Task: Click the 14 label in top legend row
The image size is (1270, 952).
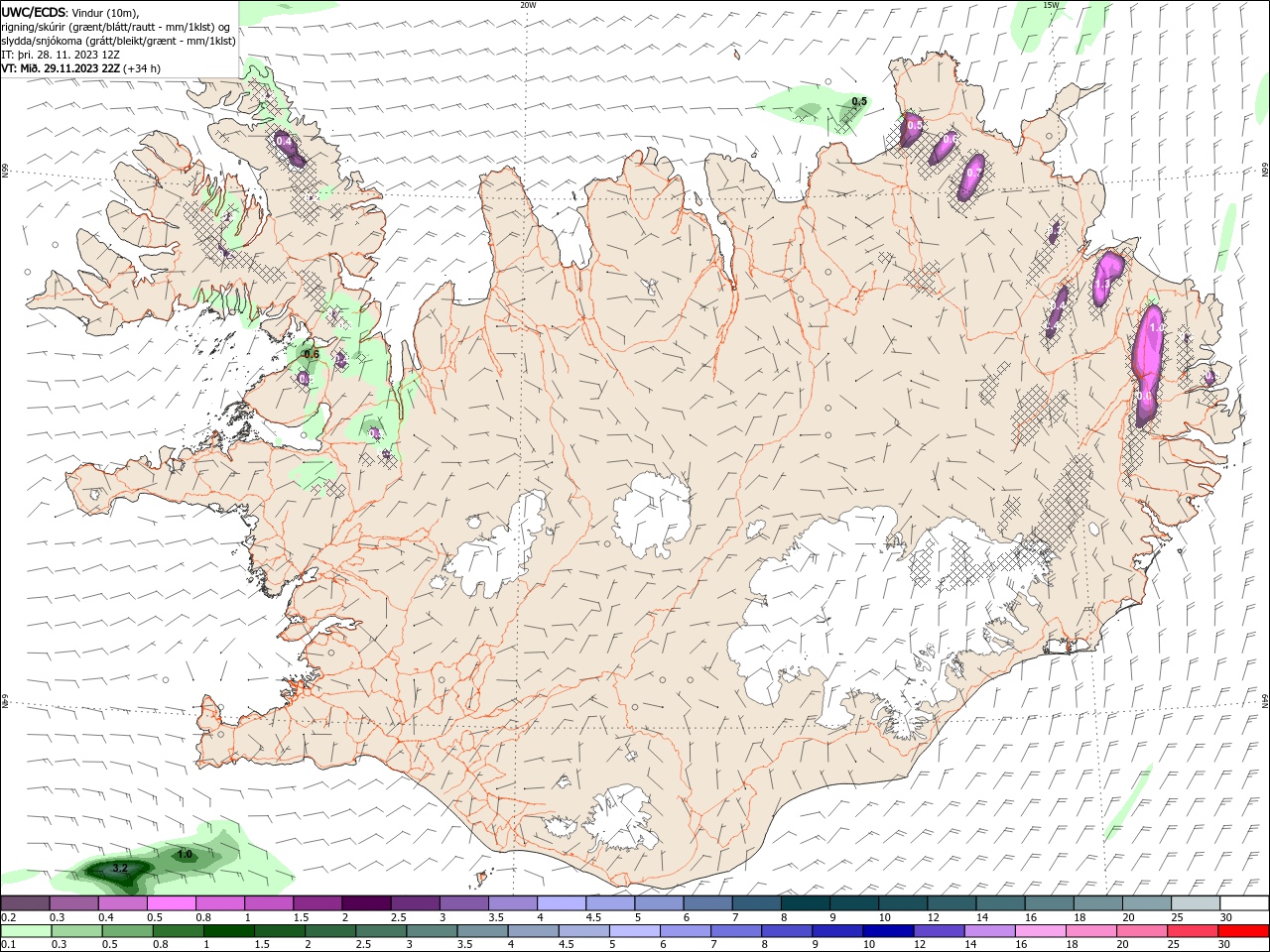Action: 982,918
